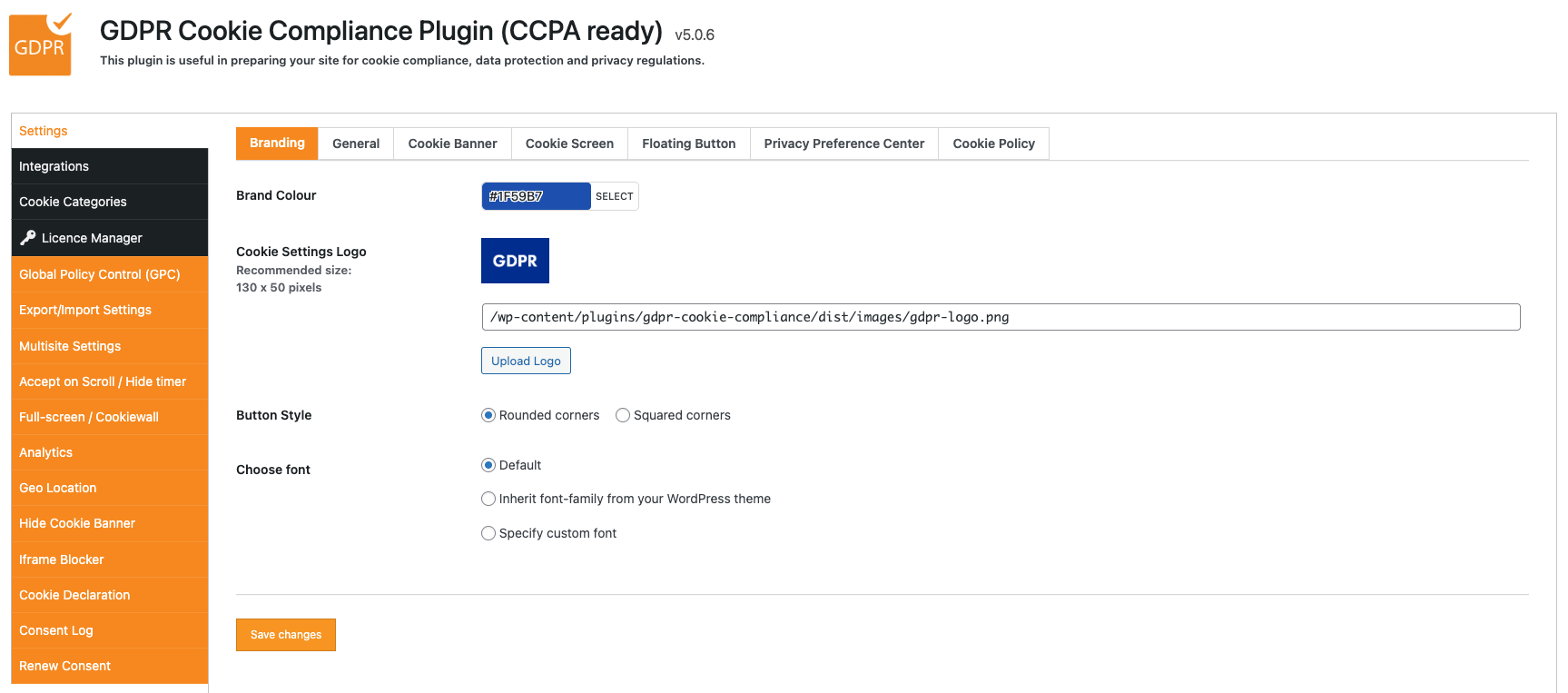Select Inherit font-family from WordPress theme
Screen dimensions: 1568x693
(x=488, y=499)
